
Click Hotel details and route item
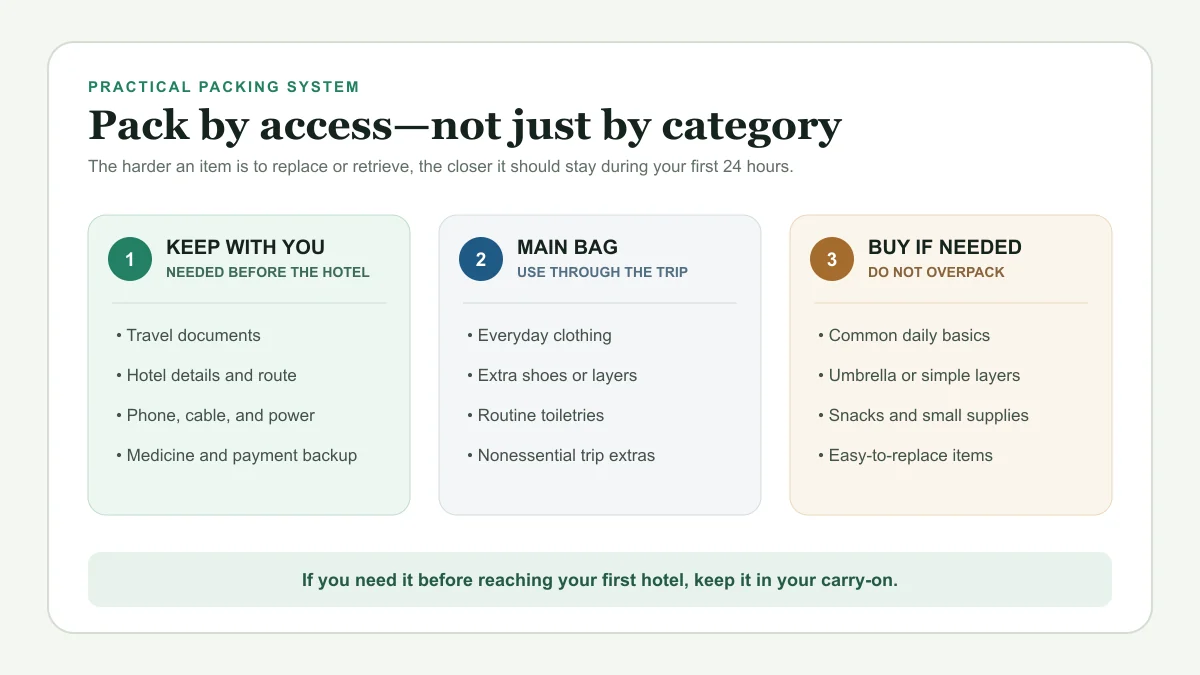[206, 375]
